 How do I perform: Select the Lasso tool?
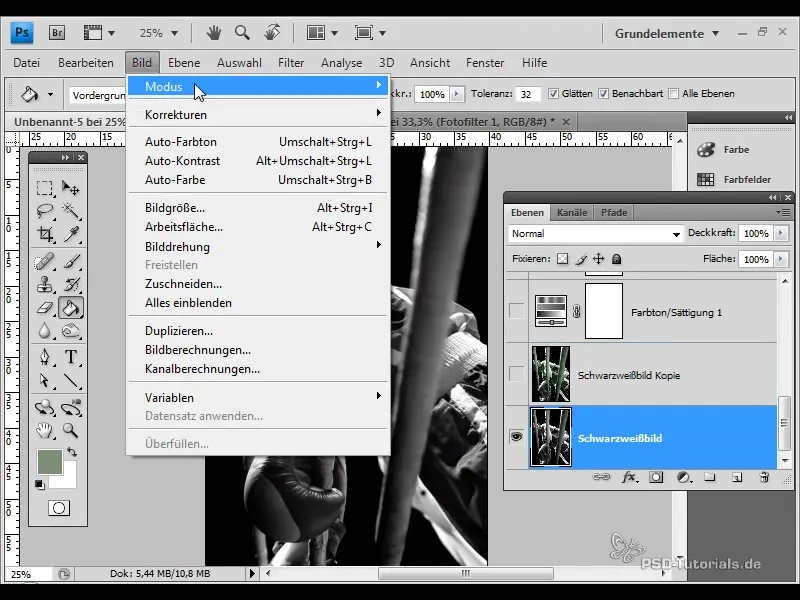coord(45,210)
